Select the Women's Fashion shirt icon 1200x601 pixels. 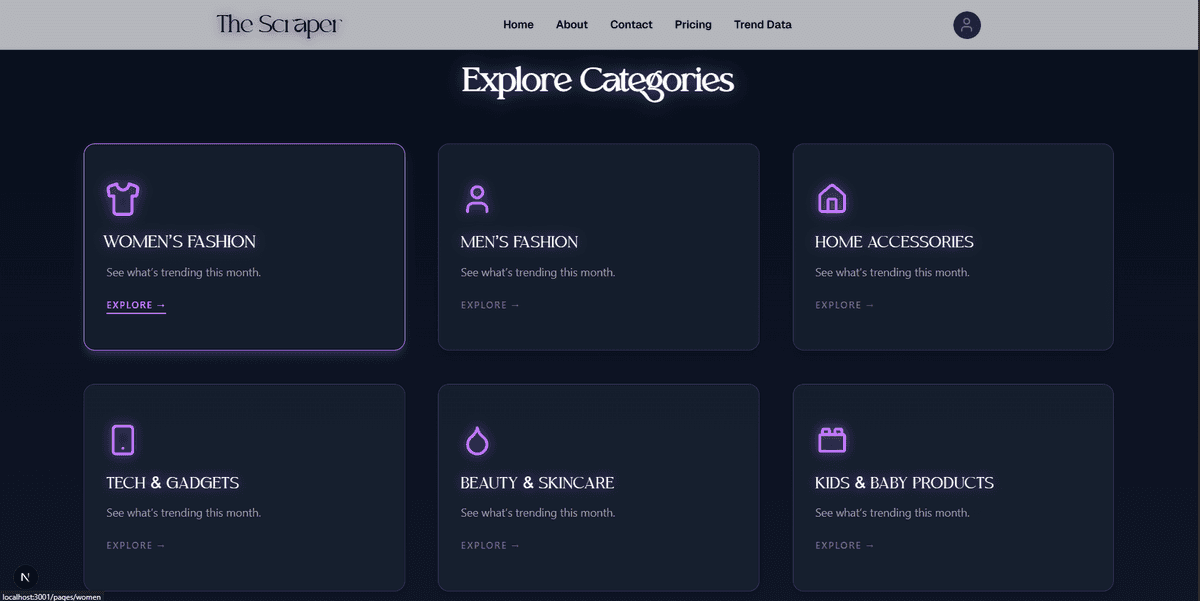click(x=122, y=198)
